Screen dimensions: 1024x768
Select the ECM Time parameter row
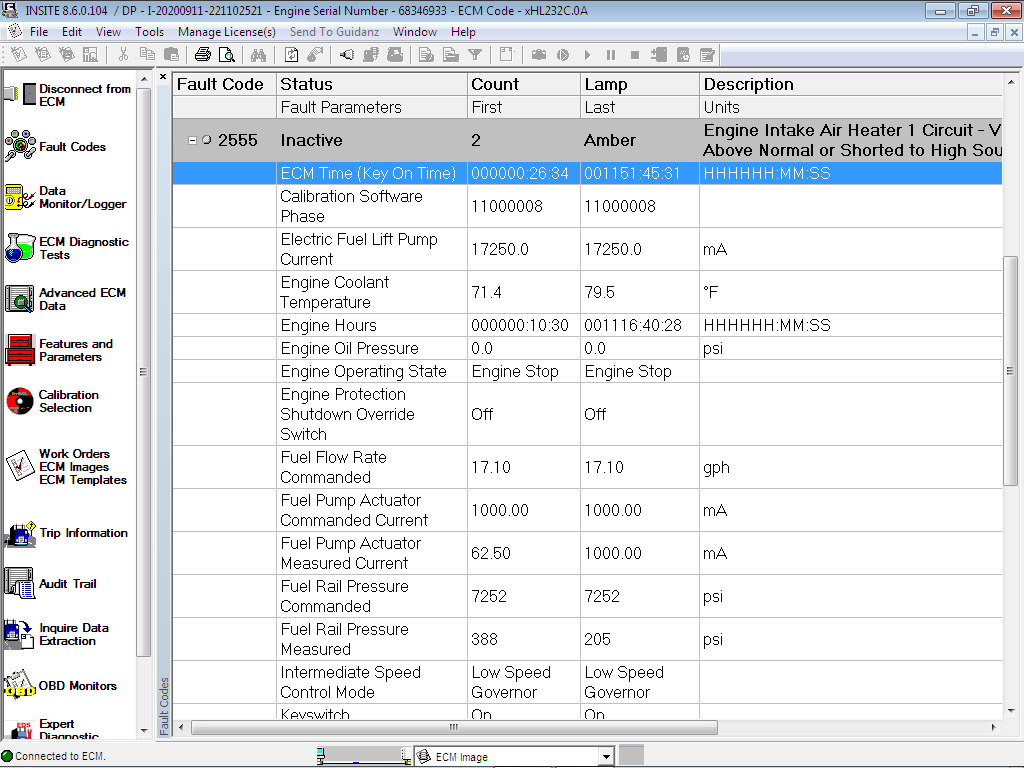(370, 173)
